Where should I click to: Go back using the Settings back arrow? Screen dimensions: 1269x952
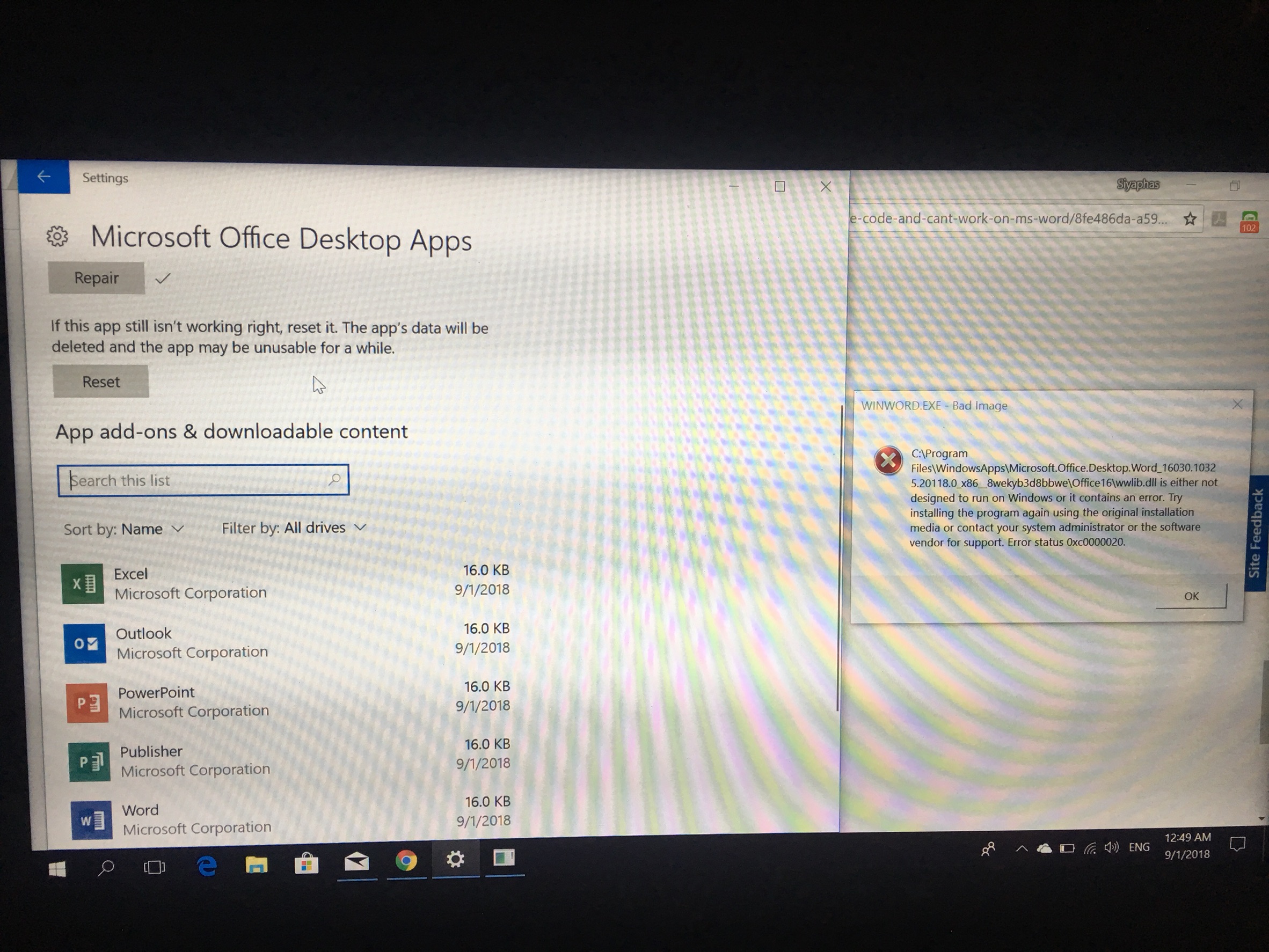tap(44, 177)
